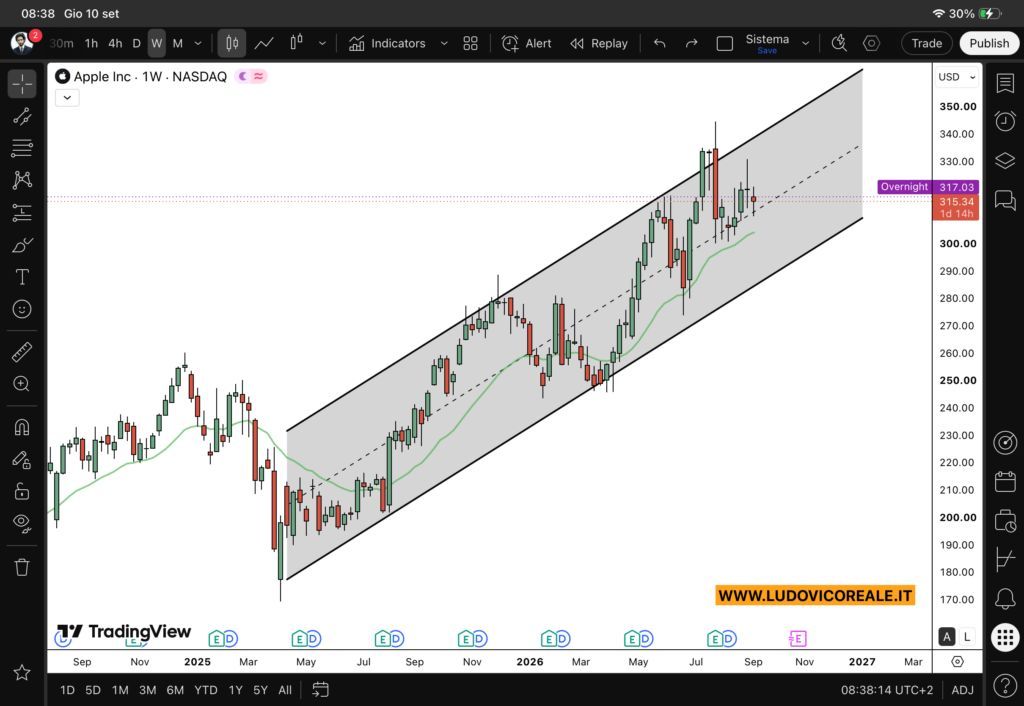Toggle stay in drawing mode

pos(22,460)
